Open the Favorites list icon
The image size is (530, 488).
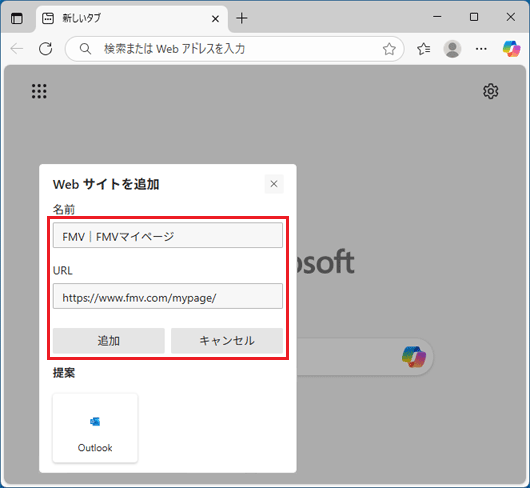click(424, 49)
